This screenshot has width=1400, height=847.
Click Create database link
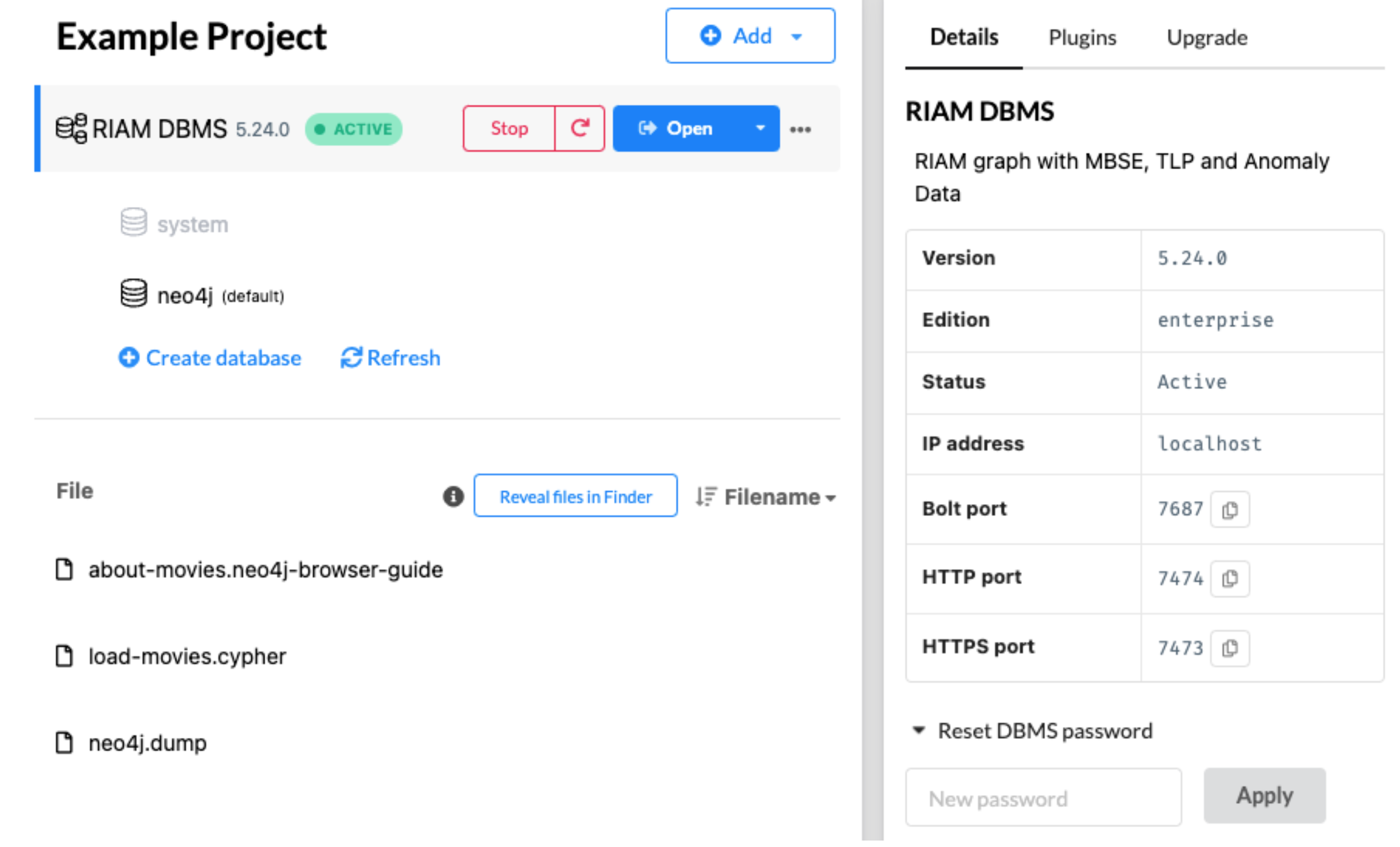(210, 358)
